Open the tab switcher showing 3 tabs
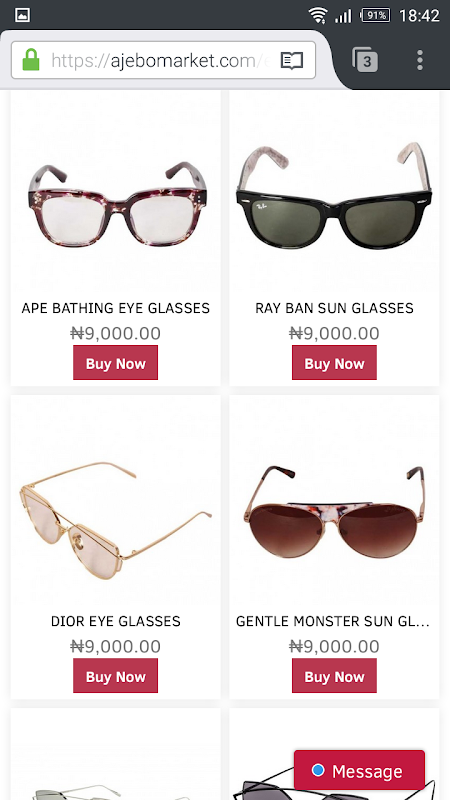 point(365,60)
